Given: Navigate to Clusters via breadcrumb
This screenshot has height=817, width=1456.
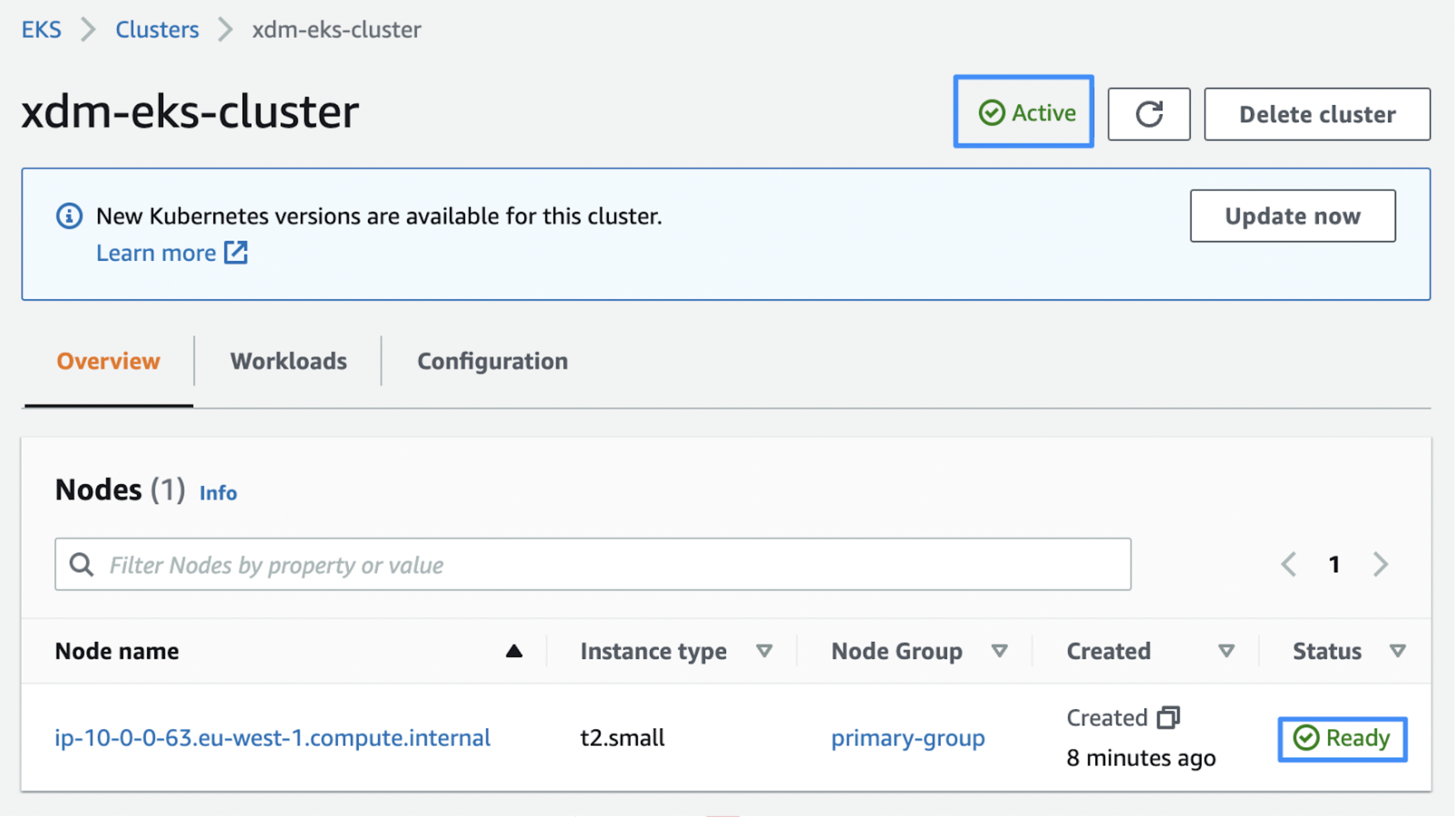Looking at the screenshot, I should 157,29.
